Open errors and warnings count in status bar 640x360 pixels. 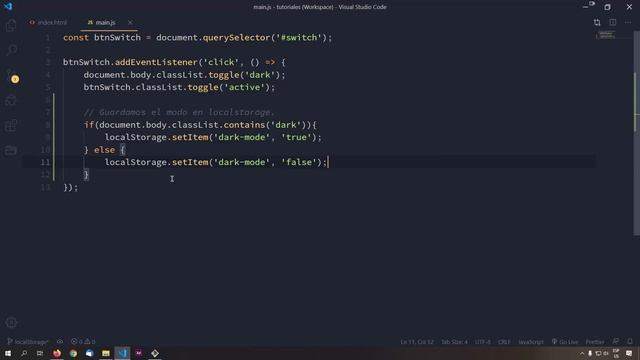[83, 342]
